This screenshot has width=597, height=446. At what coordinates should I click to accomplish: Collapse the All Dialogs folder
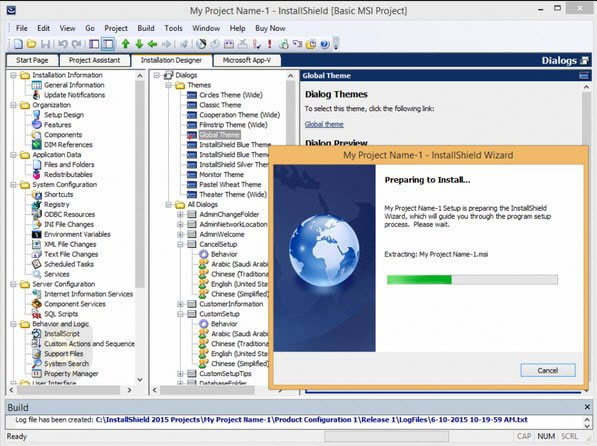[x=168, y=205]
